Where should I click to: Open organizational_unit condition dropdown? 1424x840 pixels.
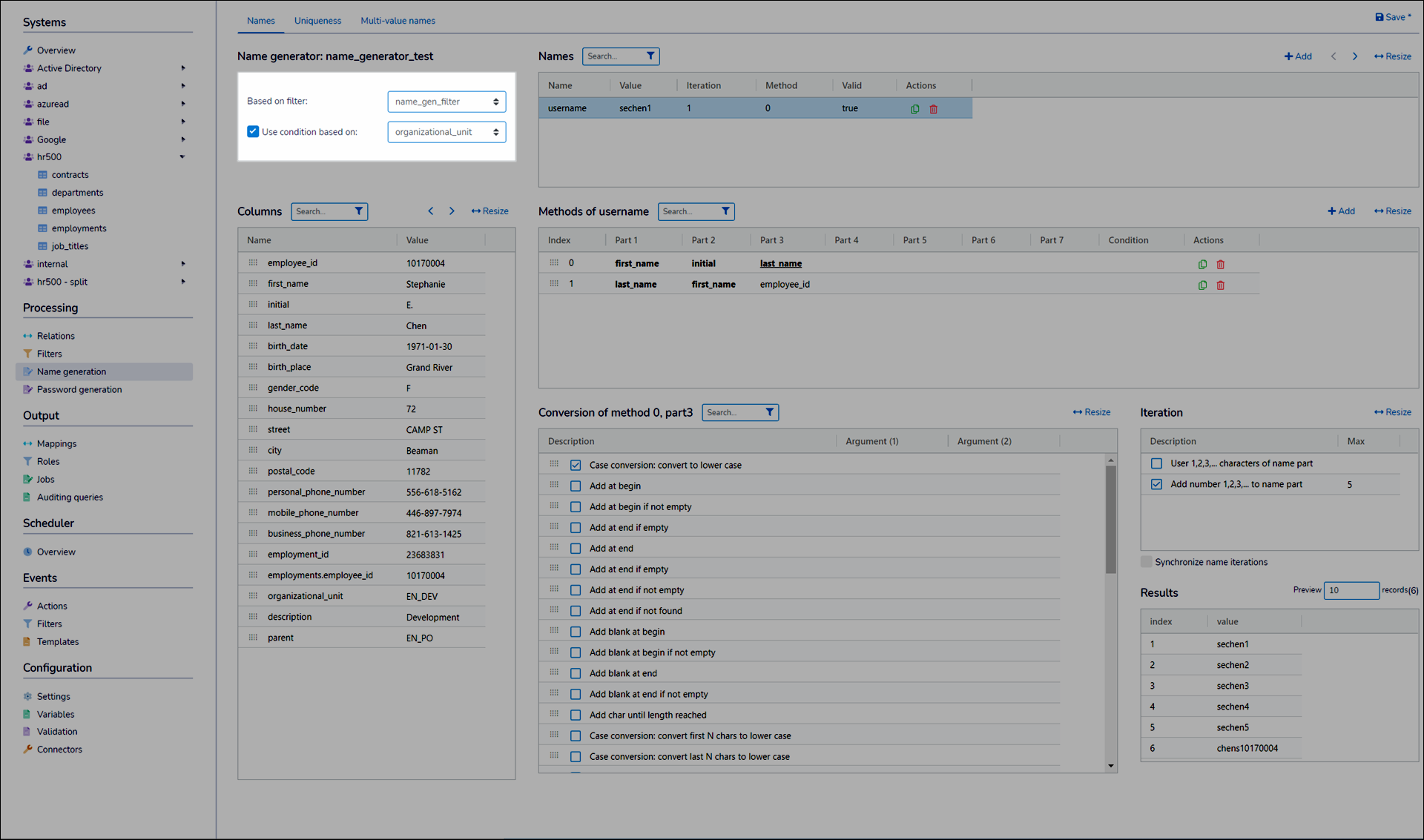pyautogui.click(x=446, y=132)
